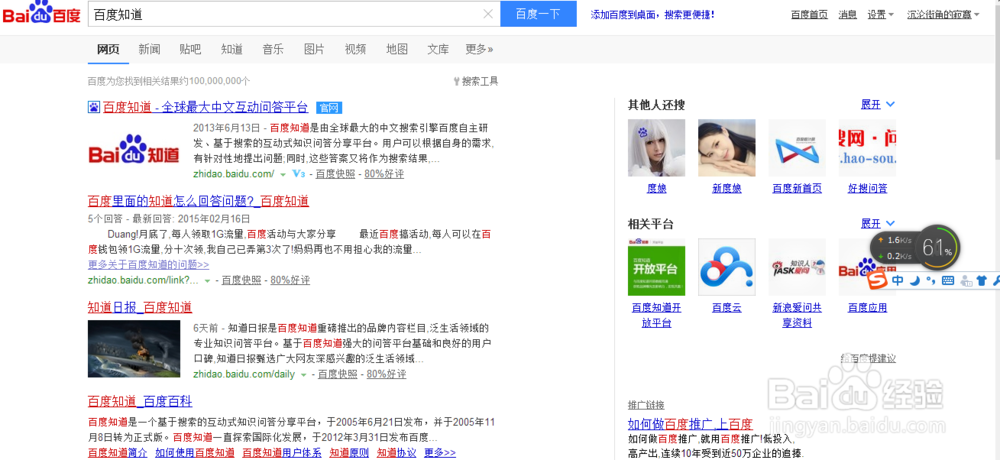This screenshot has height=460, width=1000.
Task: Click the 度娘 thumbnail image
Action: click(656, 147)
